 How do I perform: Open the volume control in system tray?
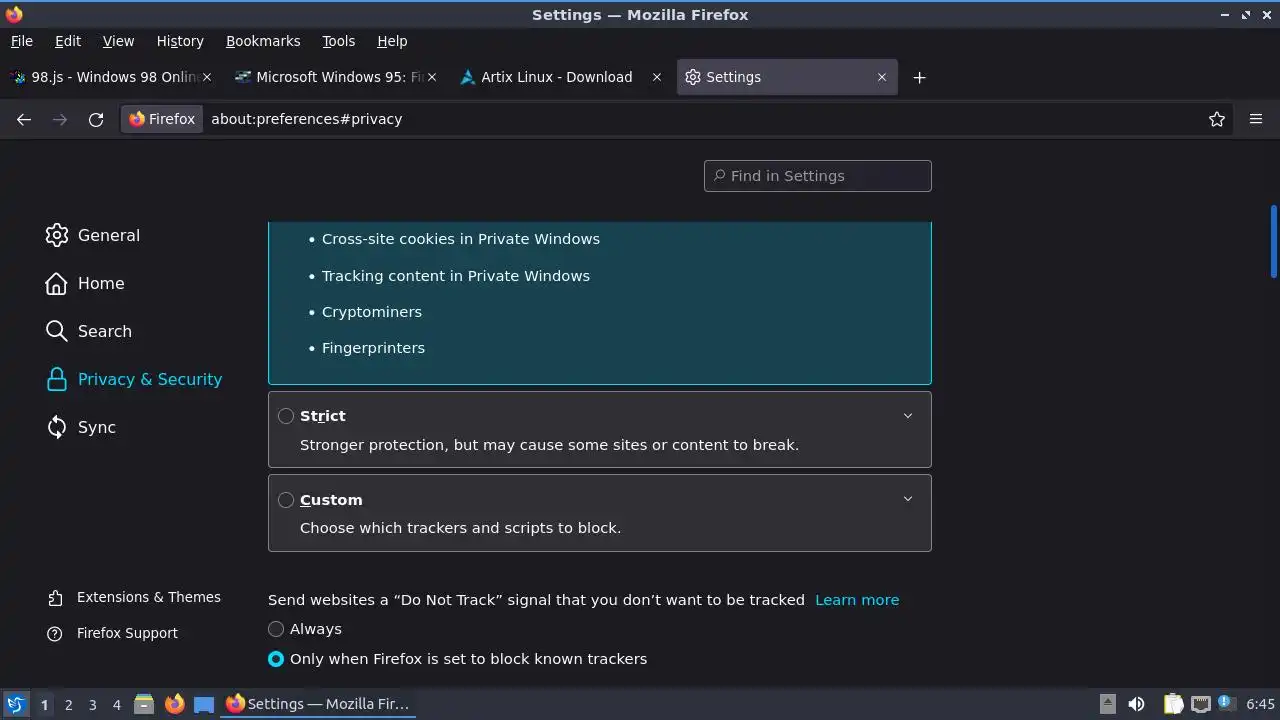1136,704
